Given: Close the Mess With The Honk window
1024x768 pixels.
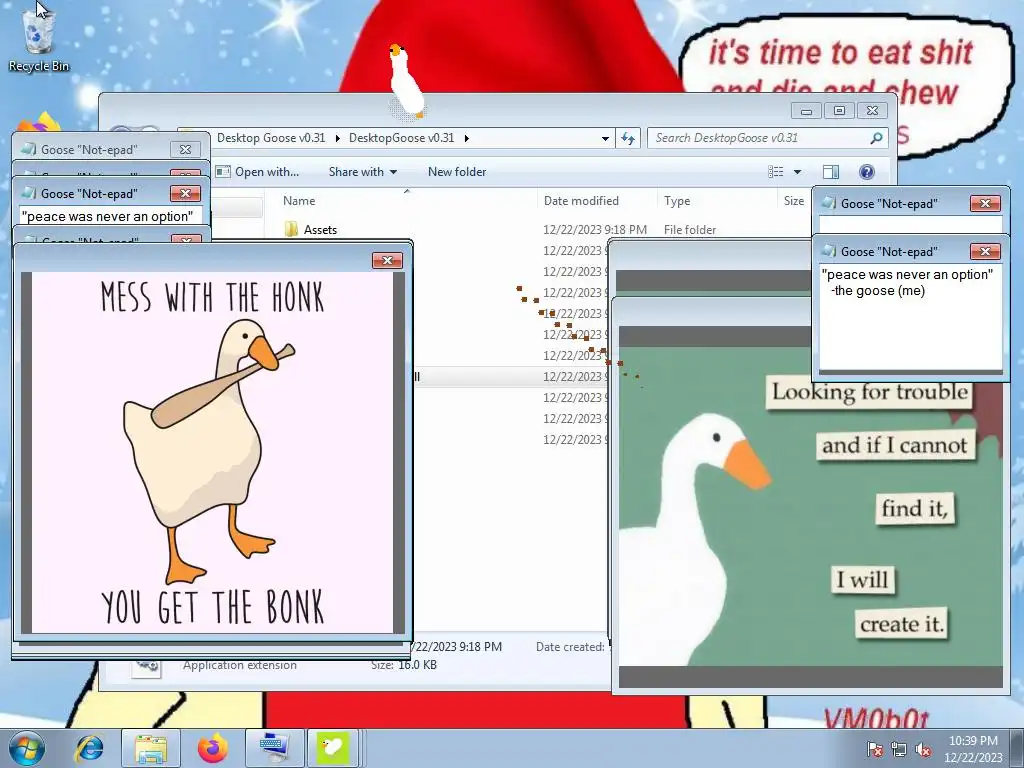Looking at the screenshot, I should pyautogui.click(x=387, y=261).
